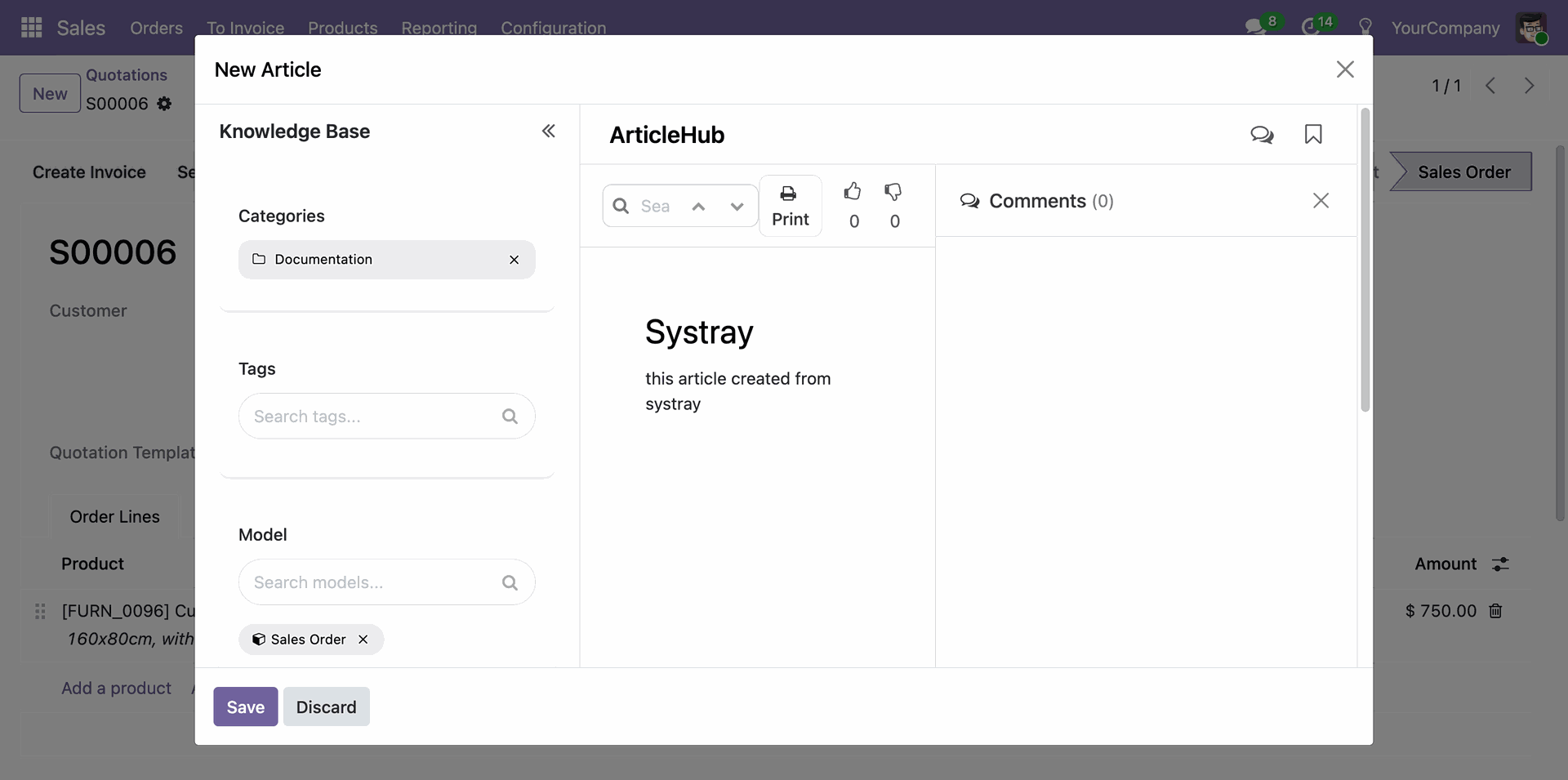Click the thumbs down dislike icon
The width and height of the screenshot is (1568, 780).
point(893,192)
